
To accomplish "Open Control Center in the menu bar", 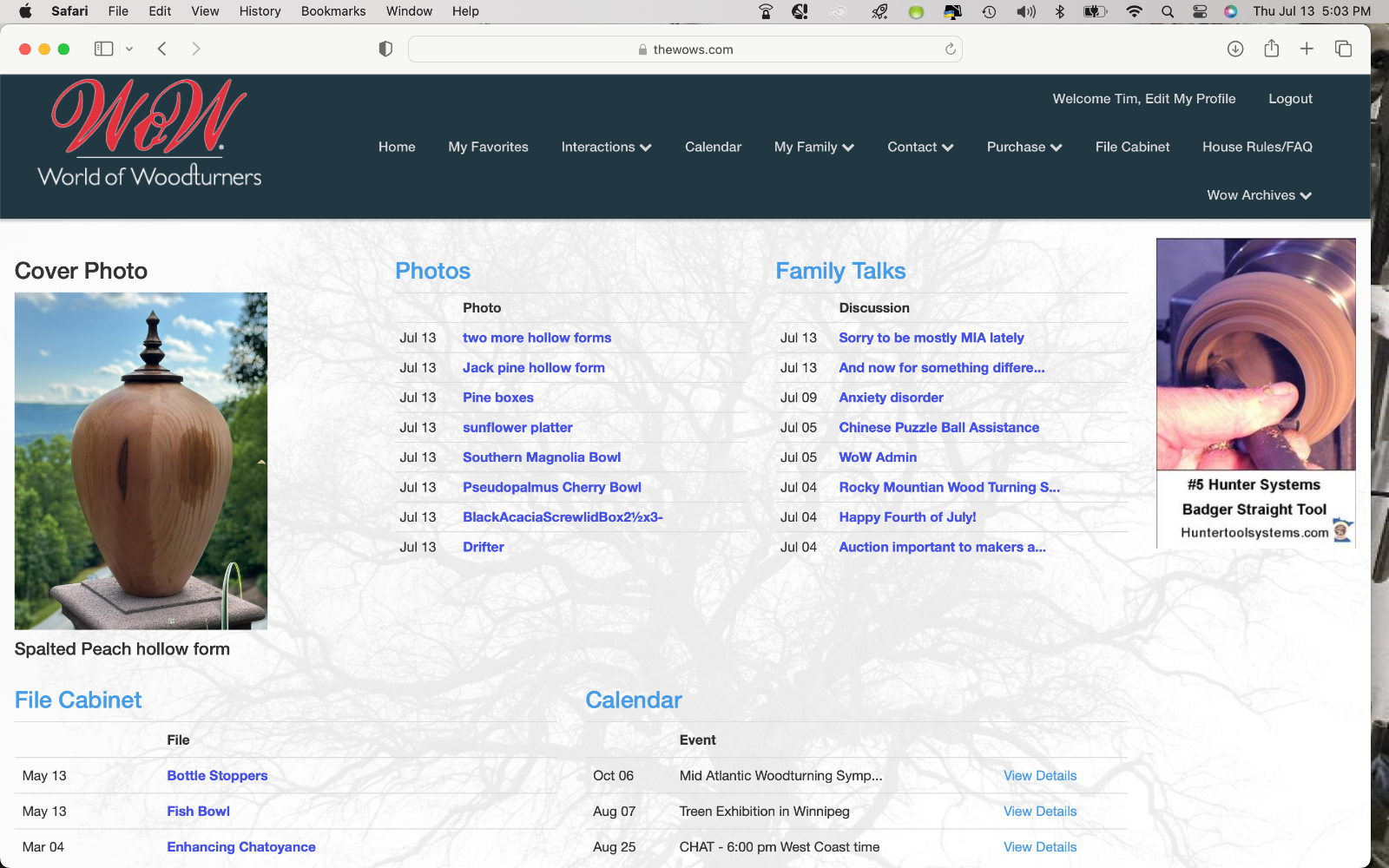I will click(1200, 11).
